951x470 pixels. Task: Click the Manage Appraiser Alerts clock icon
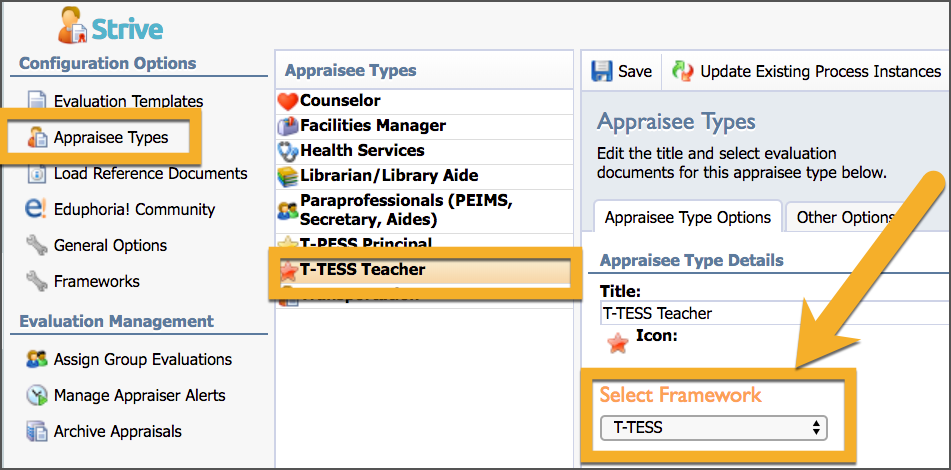point(36,395)
